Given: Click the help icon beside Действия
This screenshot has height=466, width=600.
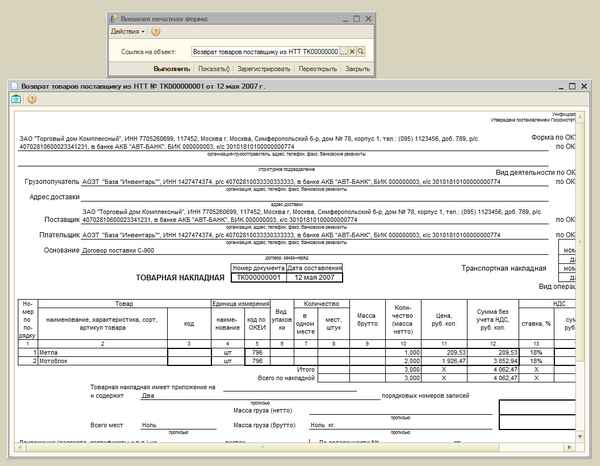Looking at the screenshot, I should [157, 31].
